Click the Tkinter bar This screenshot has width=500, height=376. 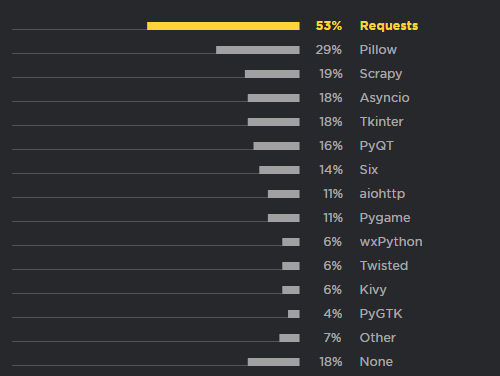(x=274, y=122)
